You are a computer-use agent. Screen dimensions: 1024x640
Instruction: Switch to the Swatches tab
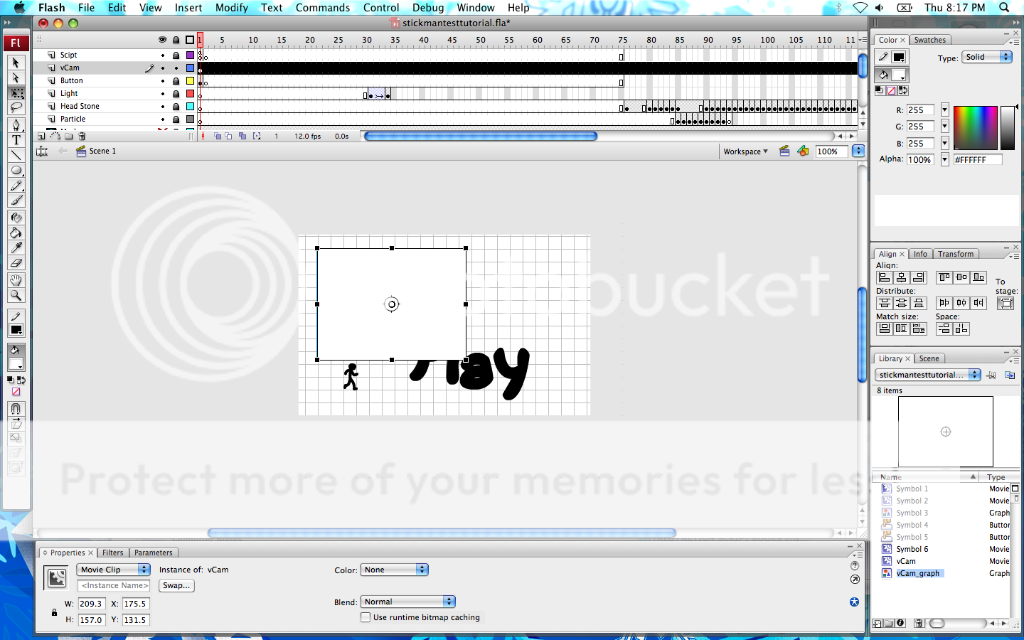(x=931, y=41)
